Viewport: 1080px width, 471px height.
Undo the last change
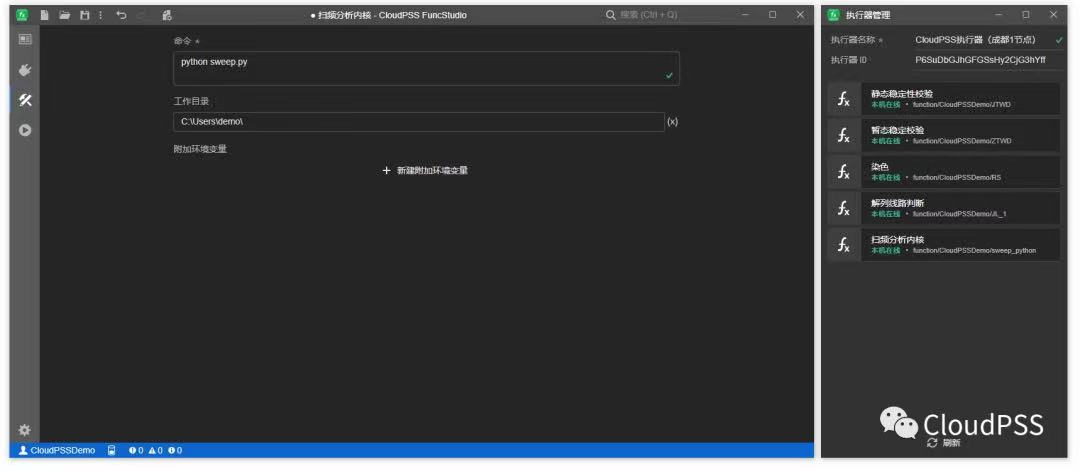[121, 14]
